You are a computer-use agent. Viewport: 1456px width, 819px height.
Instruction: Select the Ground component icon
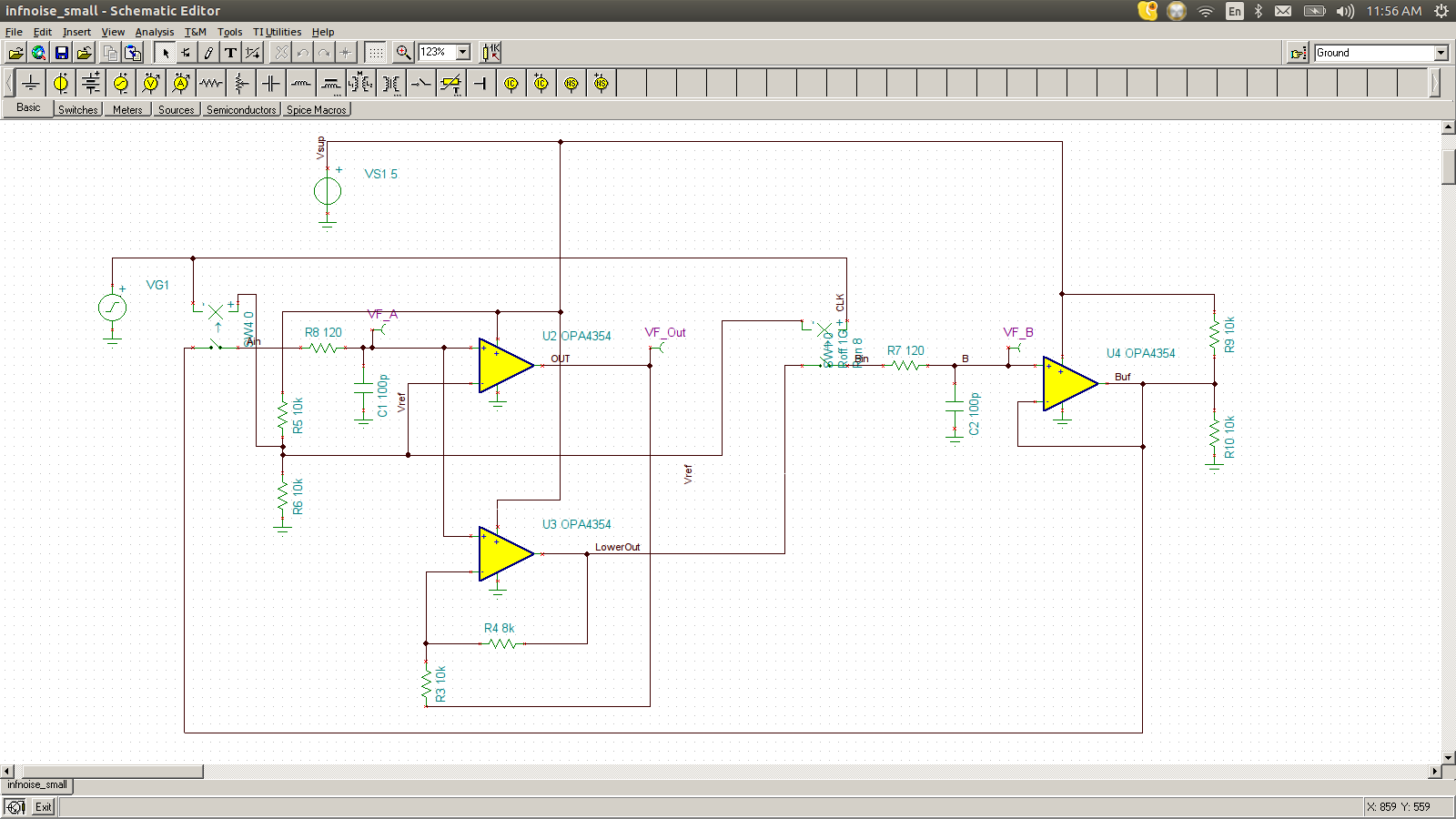[x=30, y=82]
